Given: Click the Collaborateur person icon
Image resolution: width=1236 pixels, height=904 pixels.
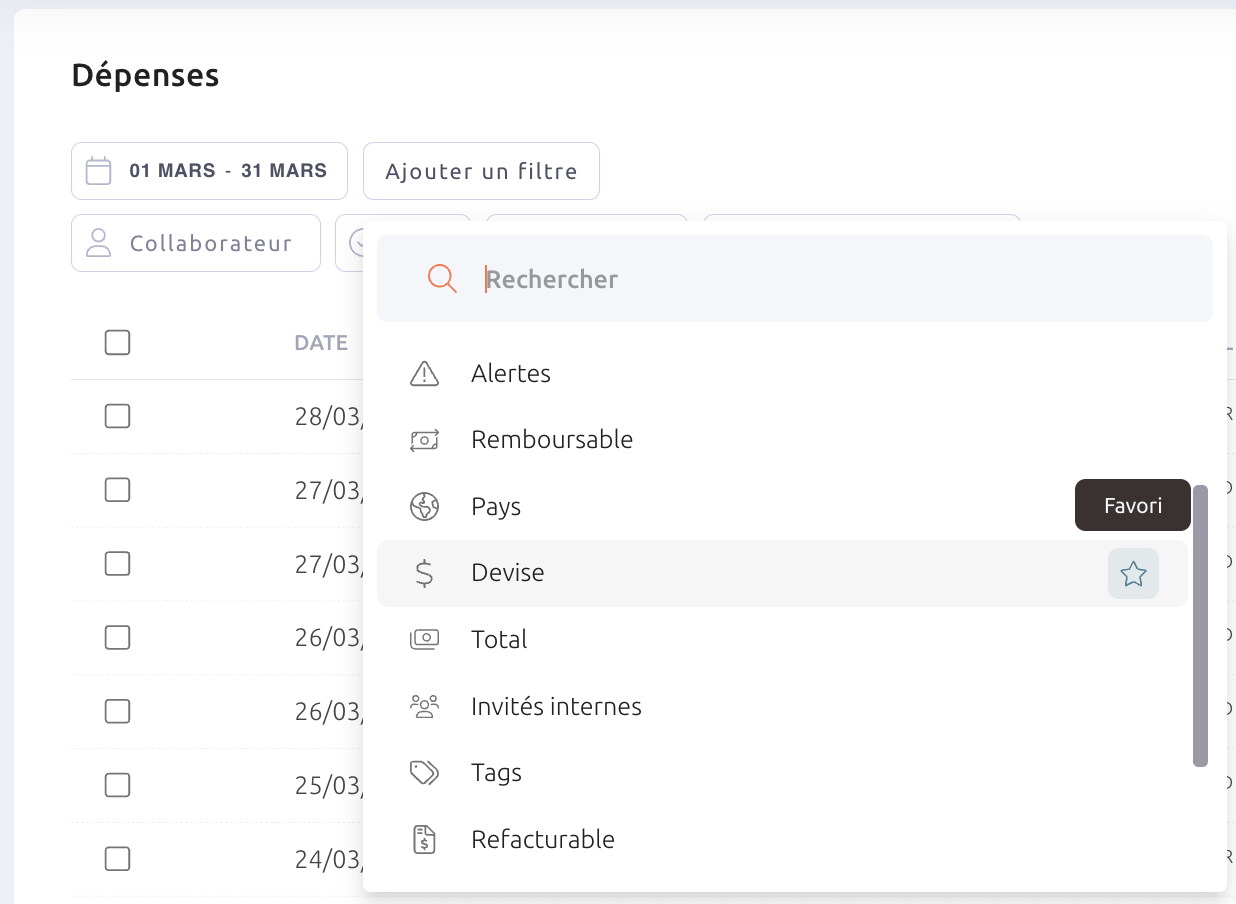Looking at the screenshot, I should coord(98,243).
